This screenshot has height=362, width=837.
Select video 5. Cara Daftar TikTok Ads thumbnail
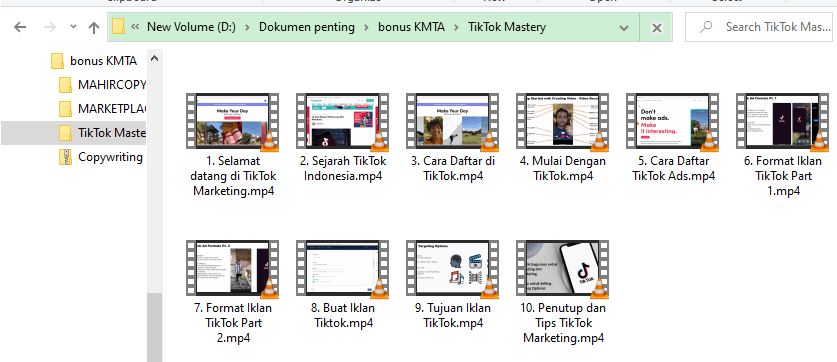pos(673,121)
